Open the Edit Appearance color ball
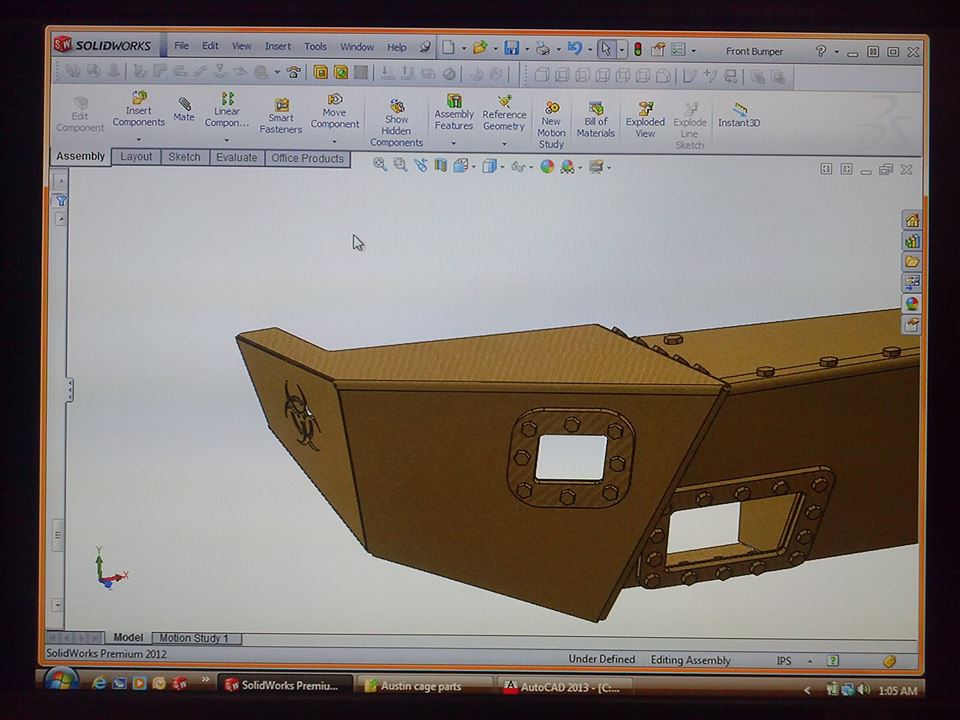Image resolution: width=960 pixels, height=720 pixels. 547,166
